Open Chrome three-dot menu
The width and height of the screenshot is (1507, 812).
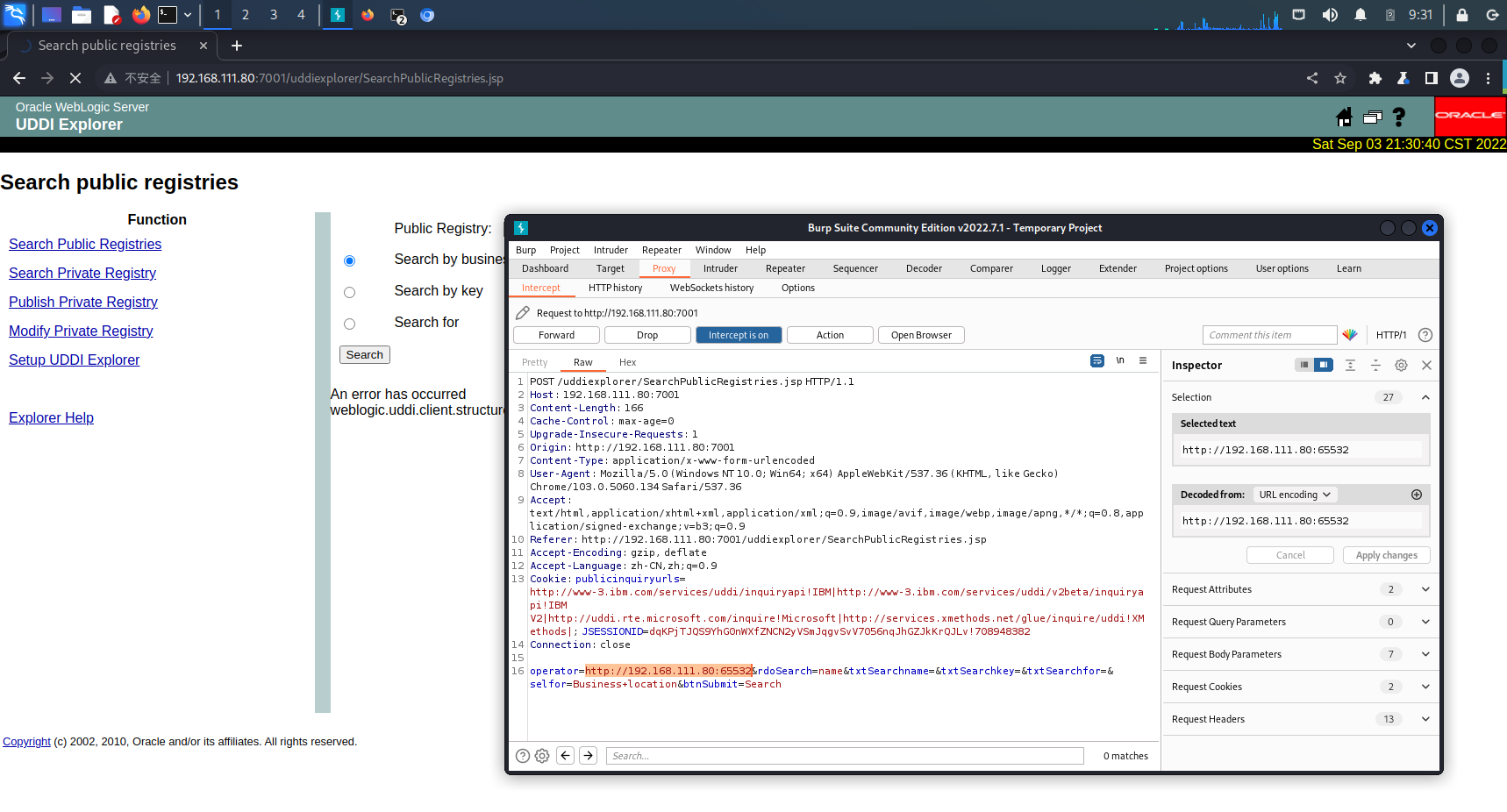(x=1489, y=78)
